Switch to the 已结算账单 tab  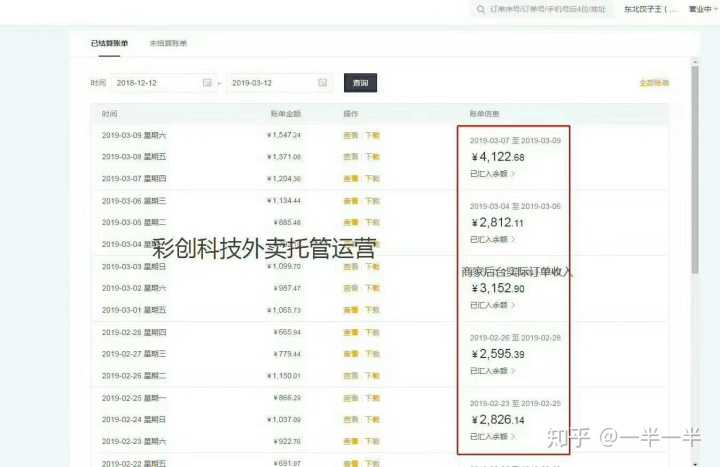coord(109,43)
